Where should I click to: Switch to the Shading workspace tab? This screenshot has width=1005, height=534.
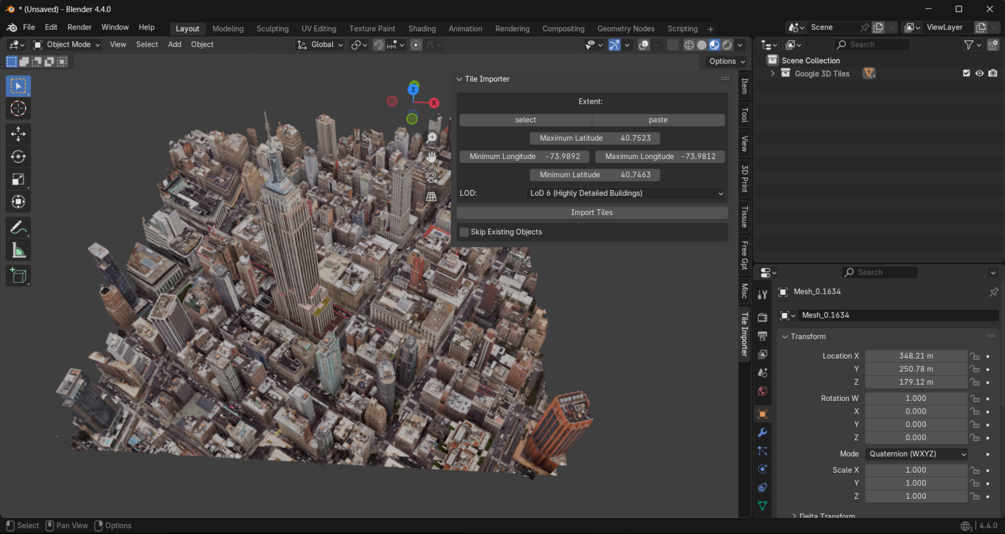click(422, 29)
